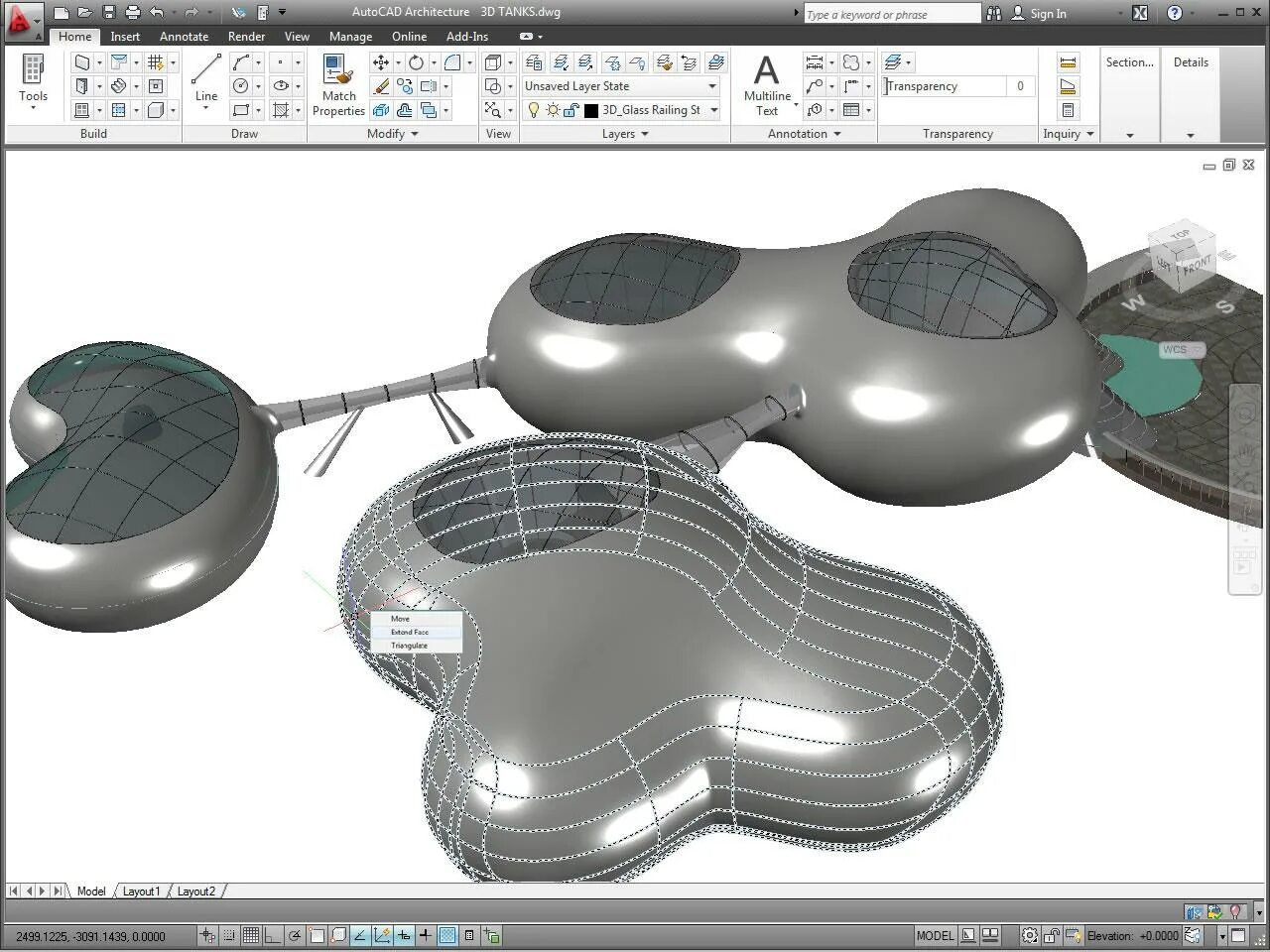Switch to the Render ribbon tab
1270x952 pixels.
246,36
